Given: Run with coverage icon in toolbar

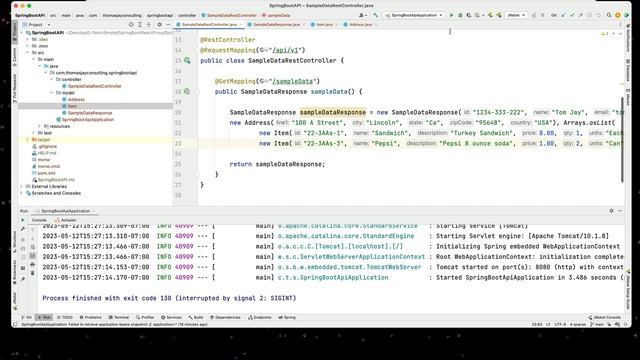Looking at the screenshot, I should point(469,15).
